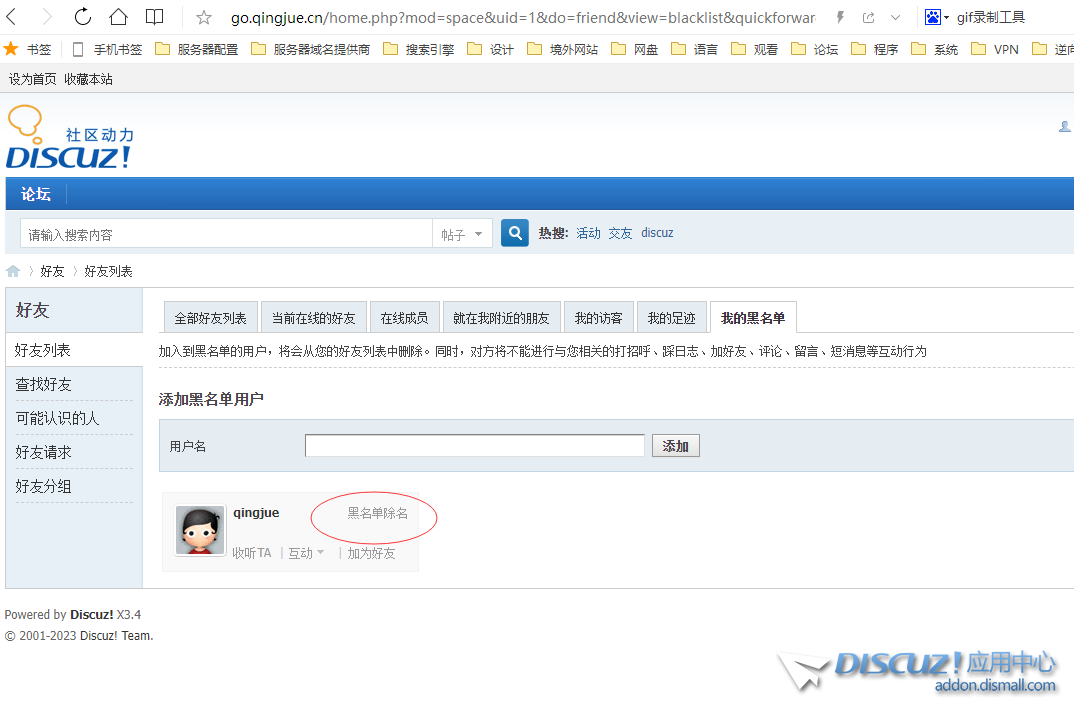Click the 黑名单除名 link

(x=377, y=513)
